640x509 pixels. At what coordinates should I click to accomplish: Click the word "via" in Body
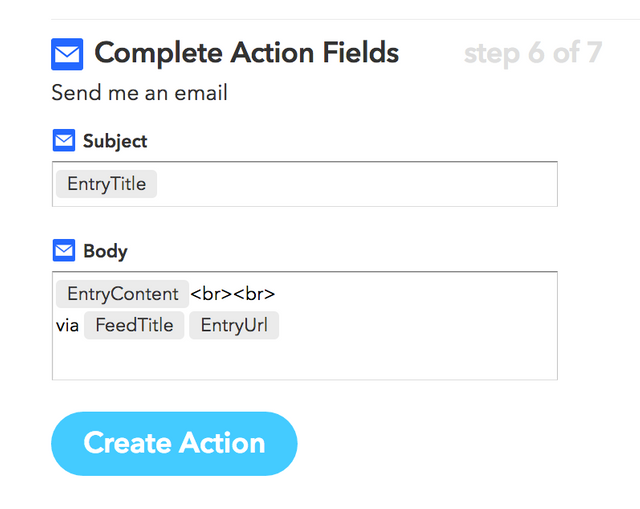tap(68, 325)
